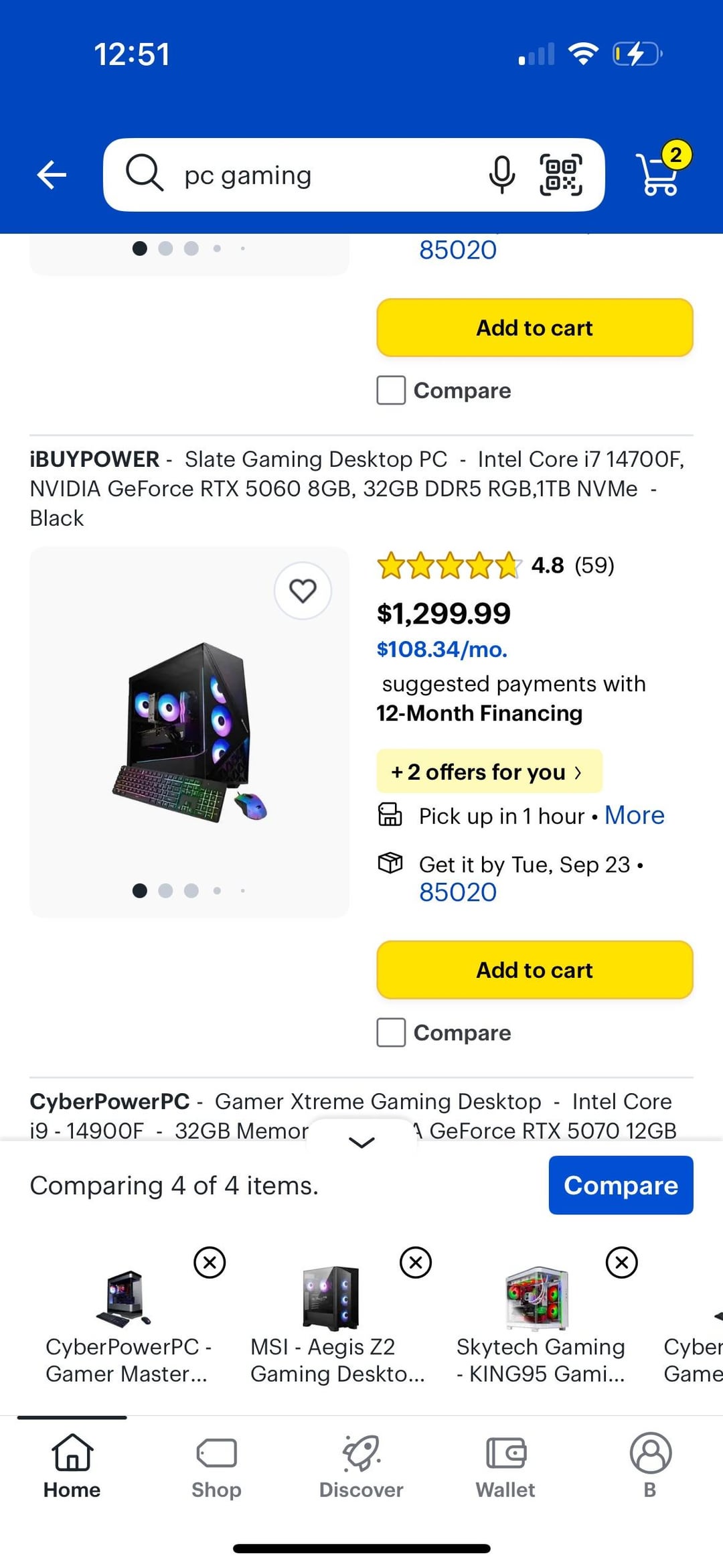Remove Skytech Gaming KING95 from comparison

coord(622,1263)
